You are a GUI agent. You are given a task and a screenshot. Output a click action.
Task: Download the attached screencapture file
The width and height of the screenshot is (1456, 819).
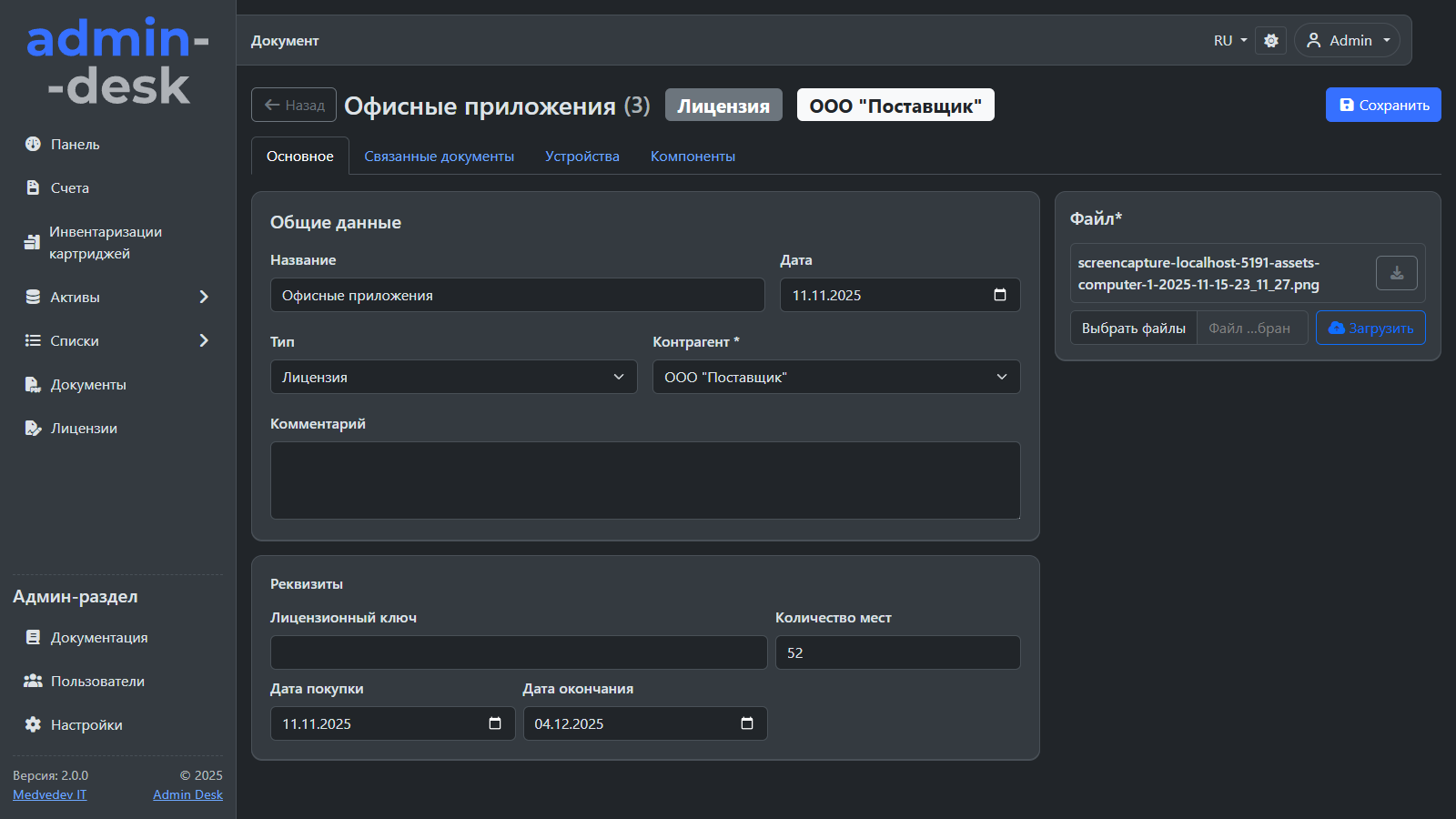coord(1396,273)
